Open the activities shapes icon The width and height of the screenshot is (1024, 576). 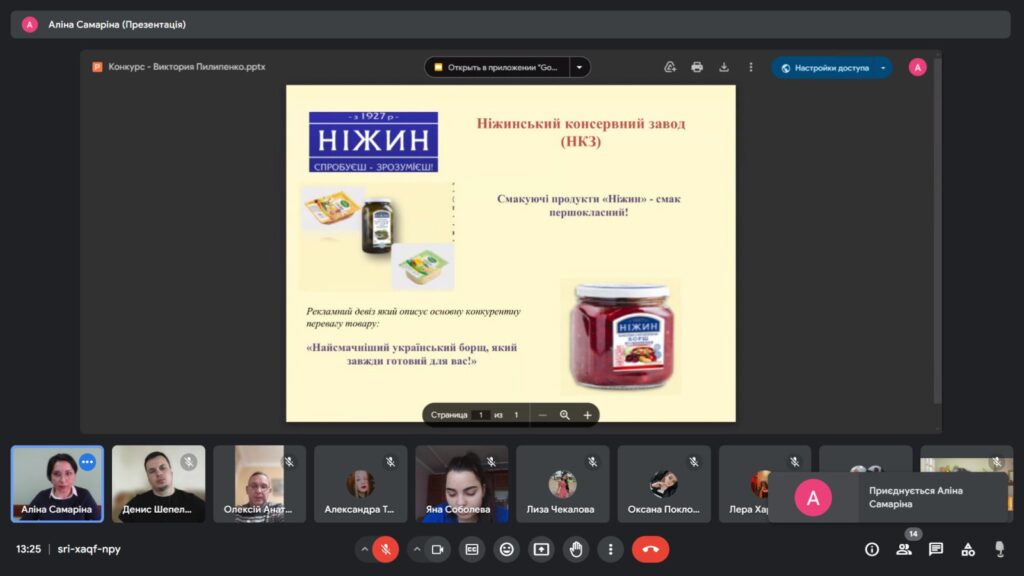968,549
